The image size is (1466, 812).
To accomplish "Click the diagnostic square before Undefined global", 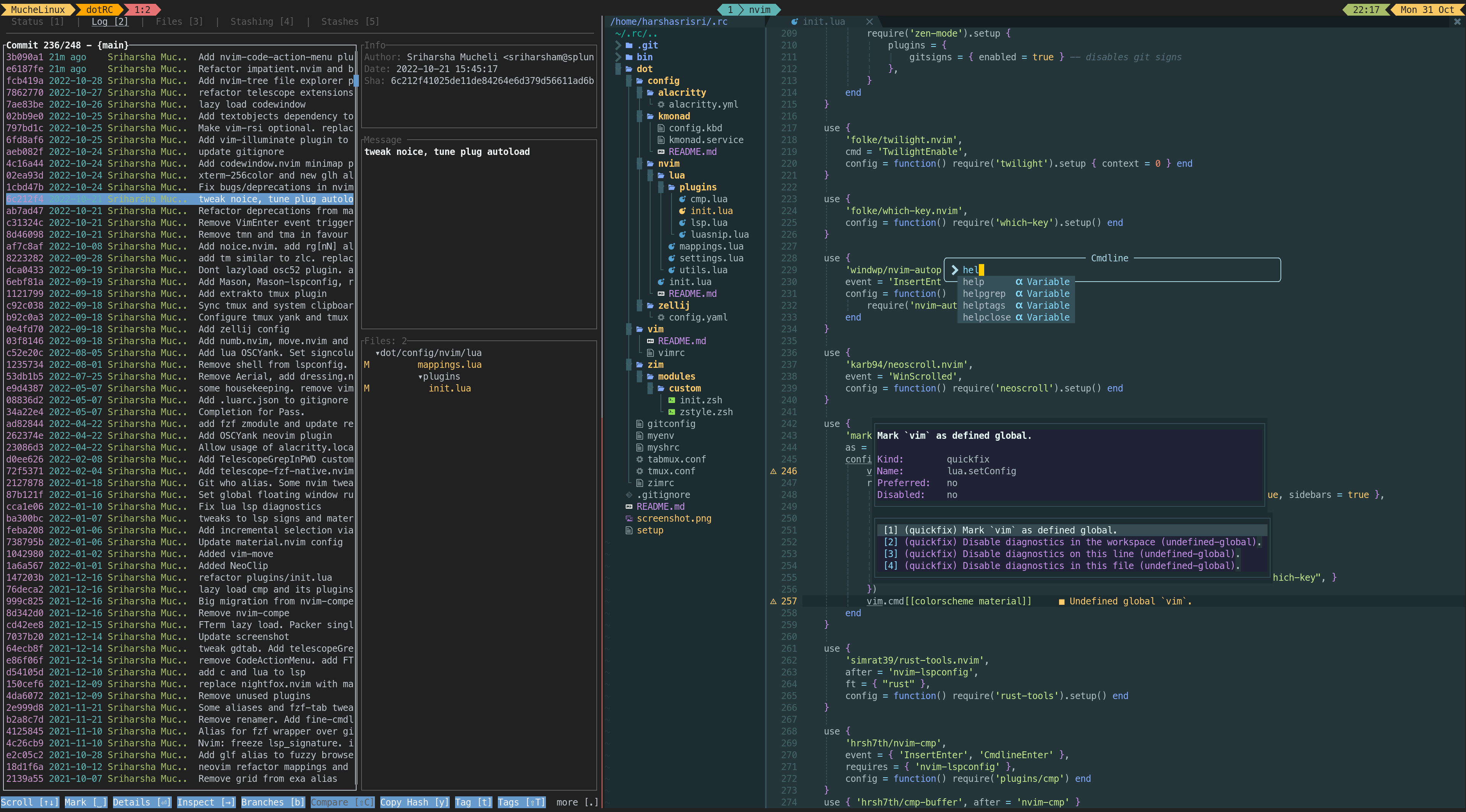I will click(1061, 602).
